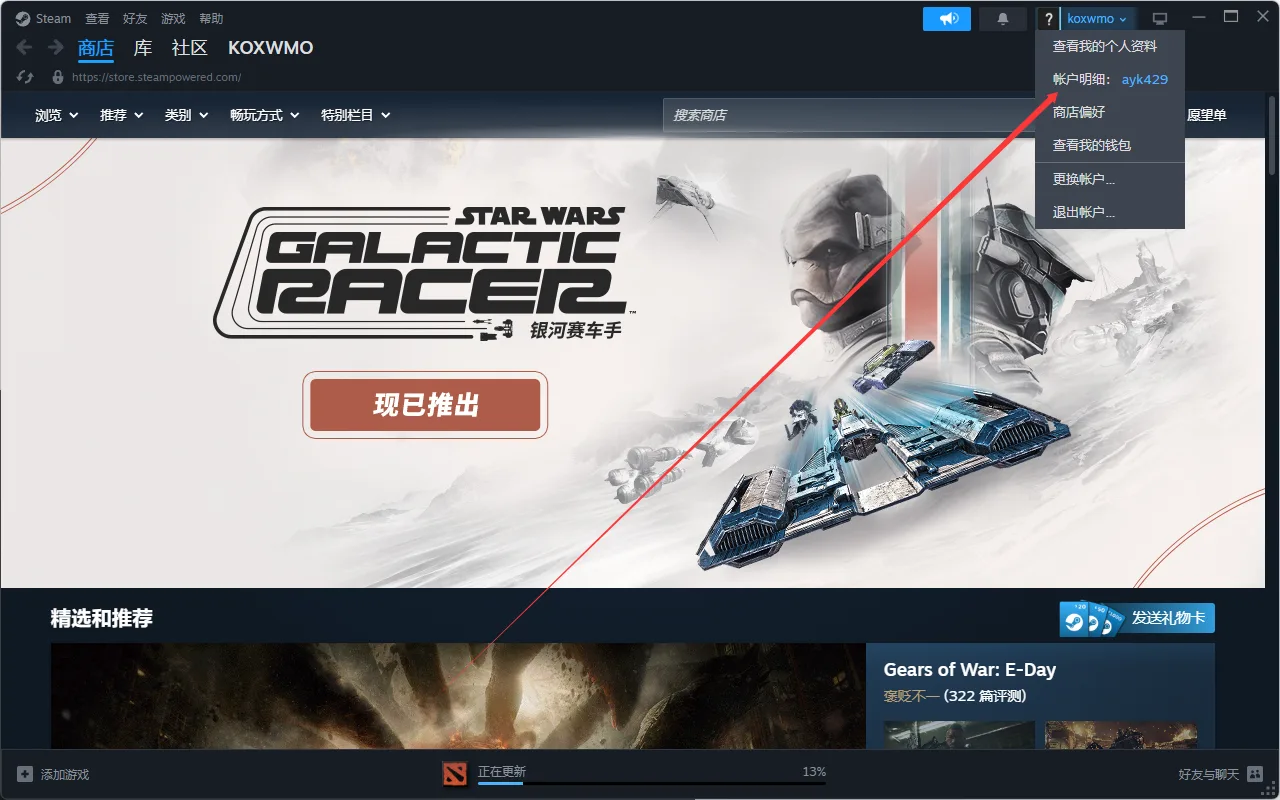Expand the 推荐 dropdown
Viewport: 1280px width, 800px height.
[122, 115]
